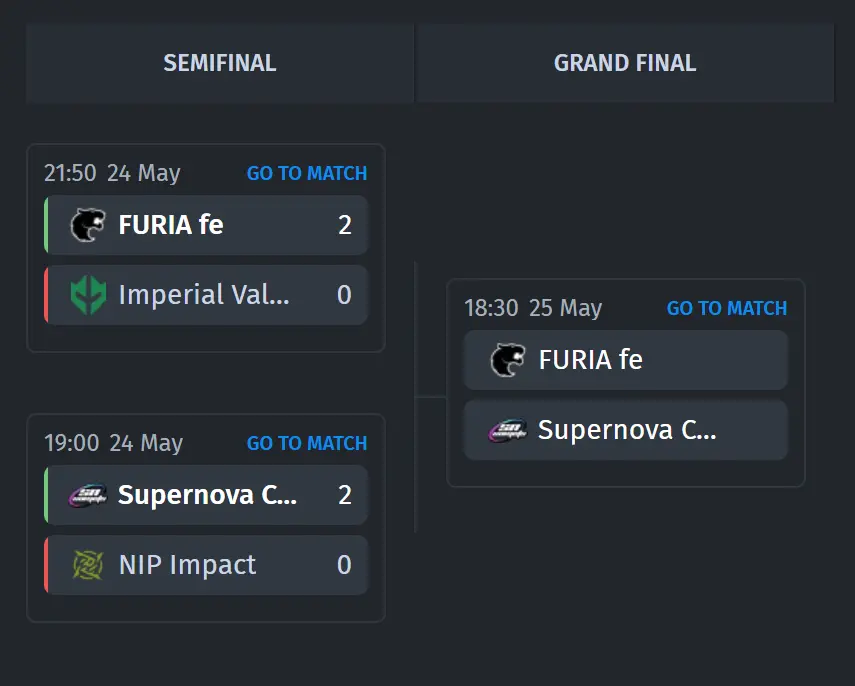Click the NIP Impact team row
This screenshot has width=855, height=686.
(206, 565)
